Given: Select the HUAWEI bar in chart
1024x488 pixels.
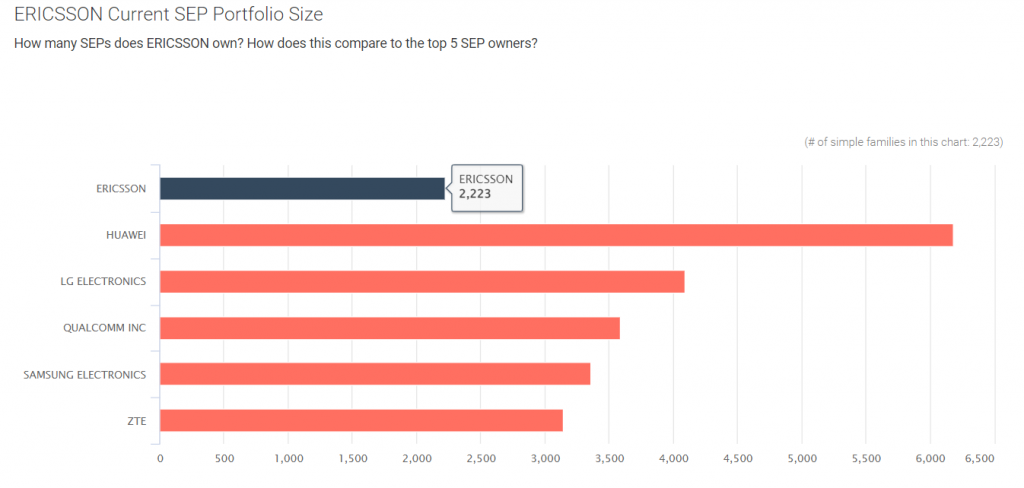Looking at the screenshot, I should [556, 235].
